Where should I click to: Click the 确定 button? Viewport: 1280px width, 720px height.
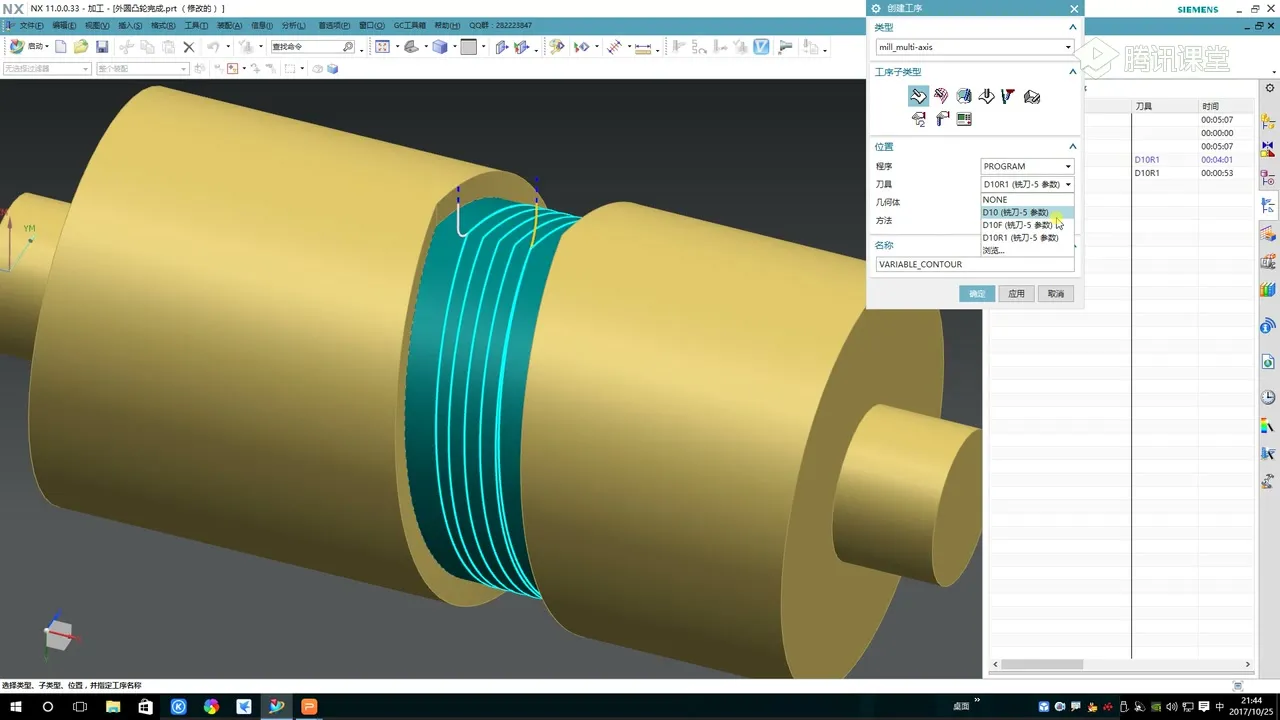[977, 294]
